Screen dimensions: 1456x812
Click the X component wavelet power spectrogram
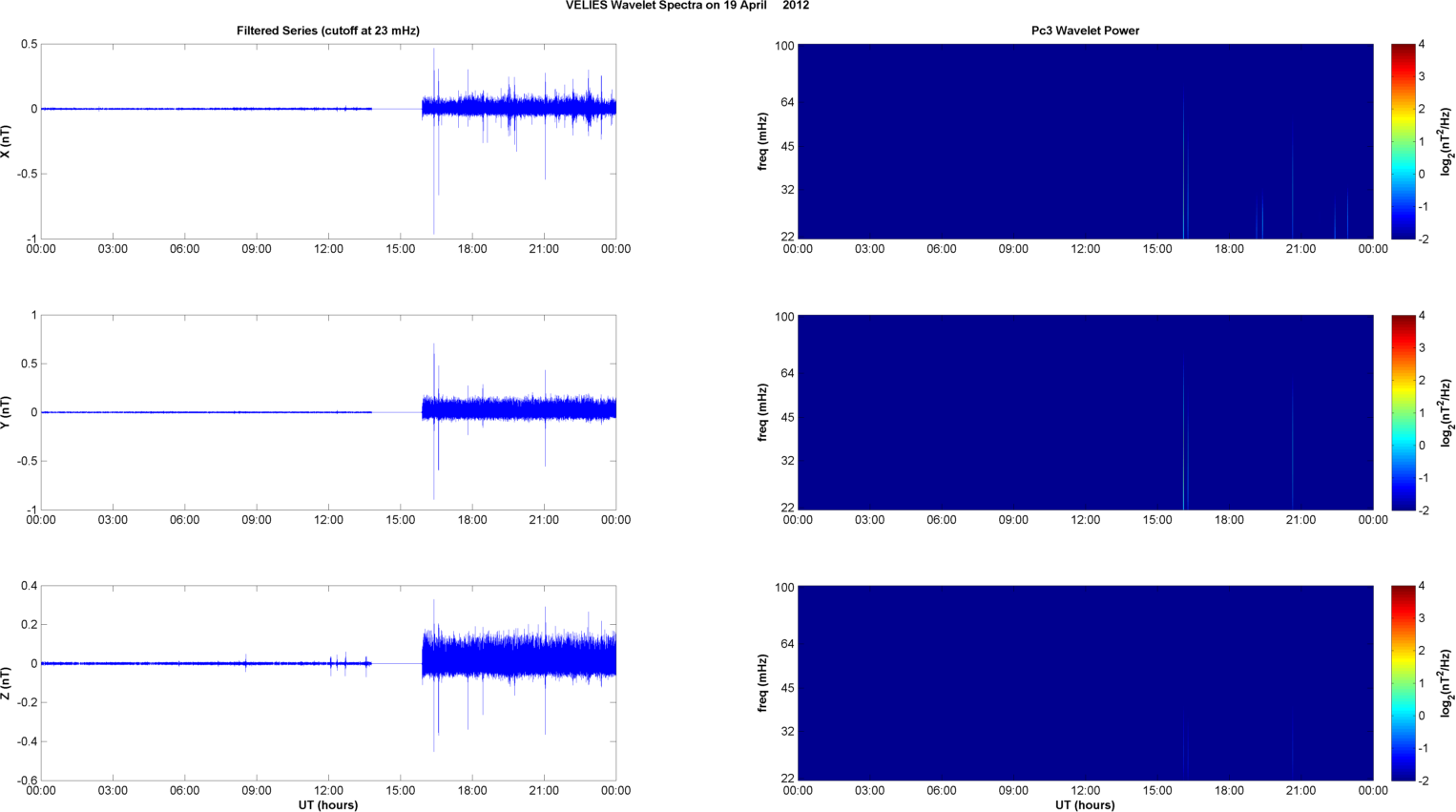[1085, 141]
